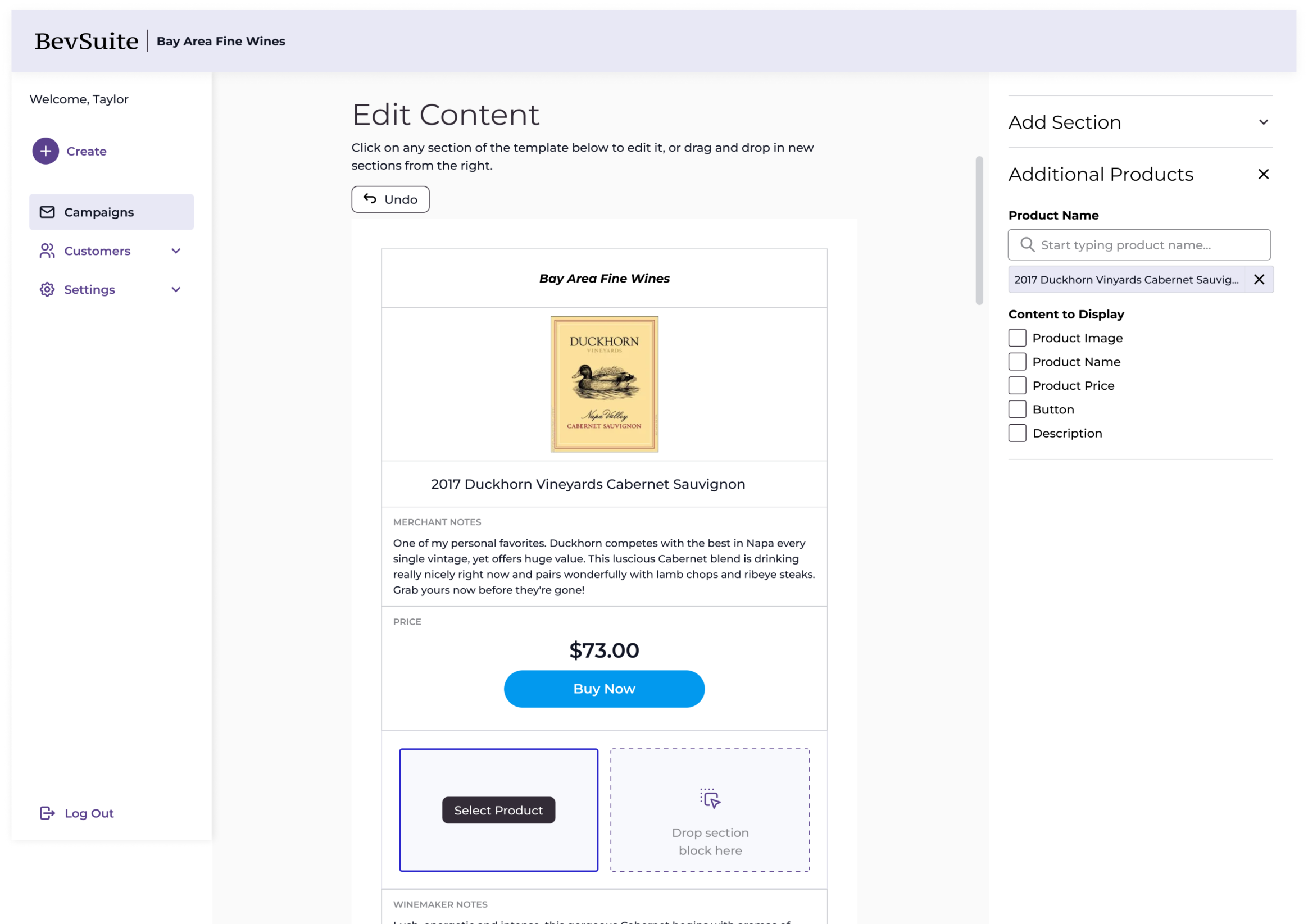Open the Campaigns menu item

coord(112,212)
